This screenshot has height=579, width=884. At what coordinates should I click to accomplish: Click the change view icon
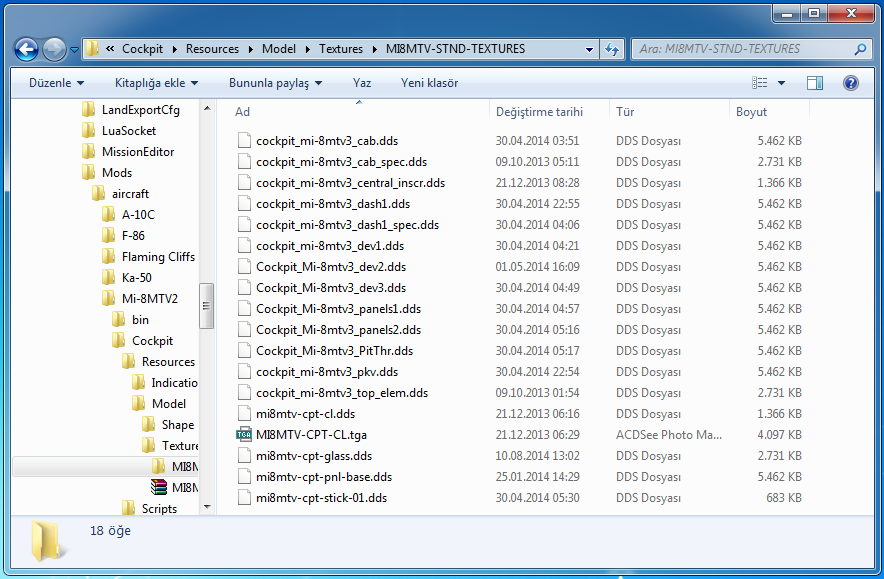pyautogui.click(x=759, y=83)
